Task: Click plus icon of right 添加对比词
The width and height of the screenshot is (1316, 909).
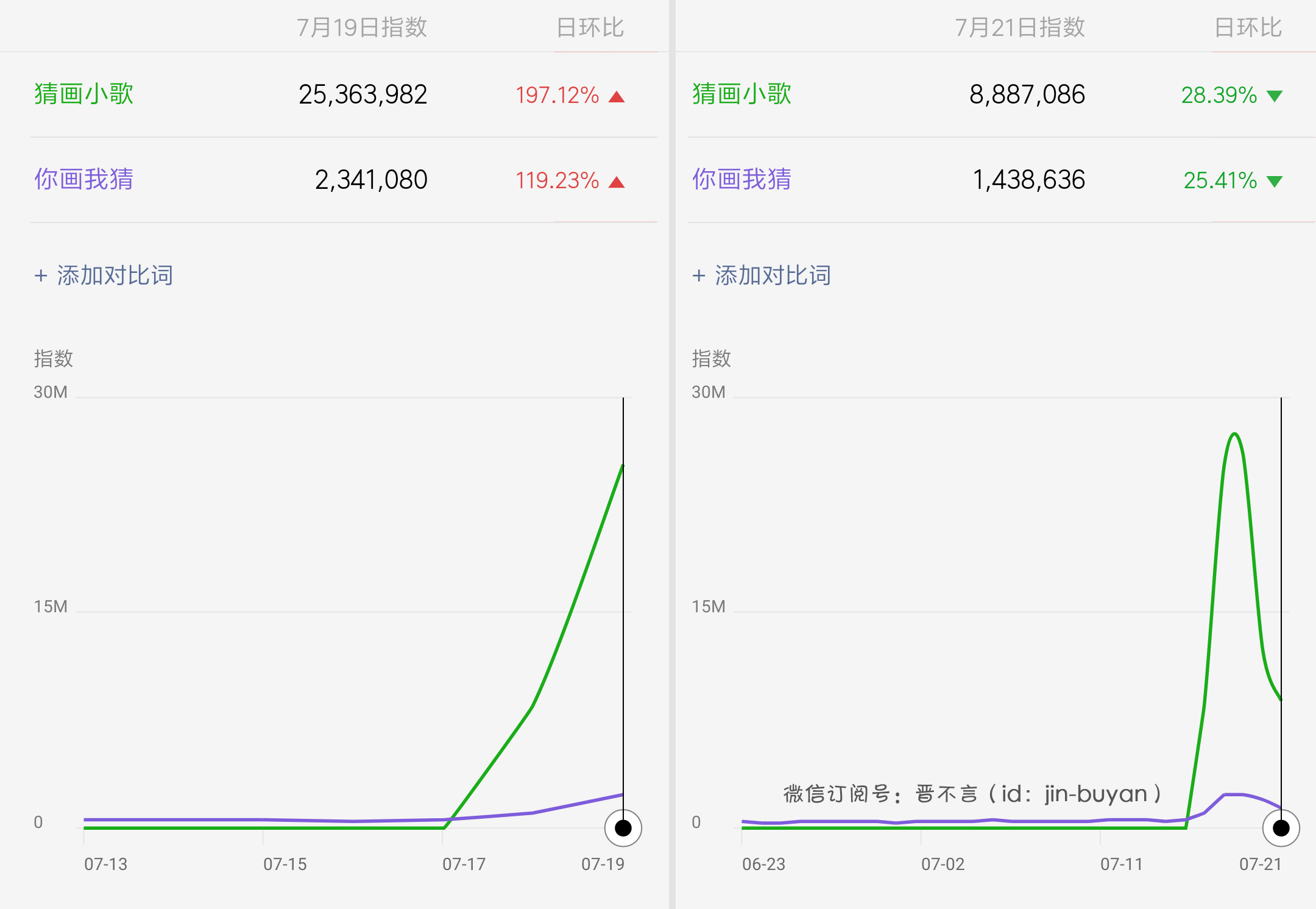Action: (699, 276)
